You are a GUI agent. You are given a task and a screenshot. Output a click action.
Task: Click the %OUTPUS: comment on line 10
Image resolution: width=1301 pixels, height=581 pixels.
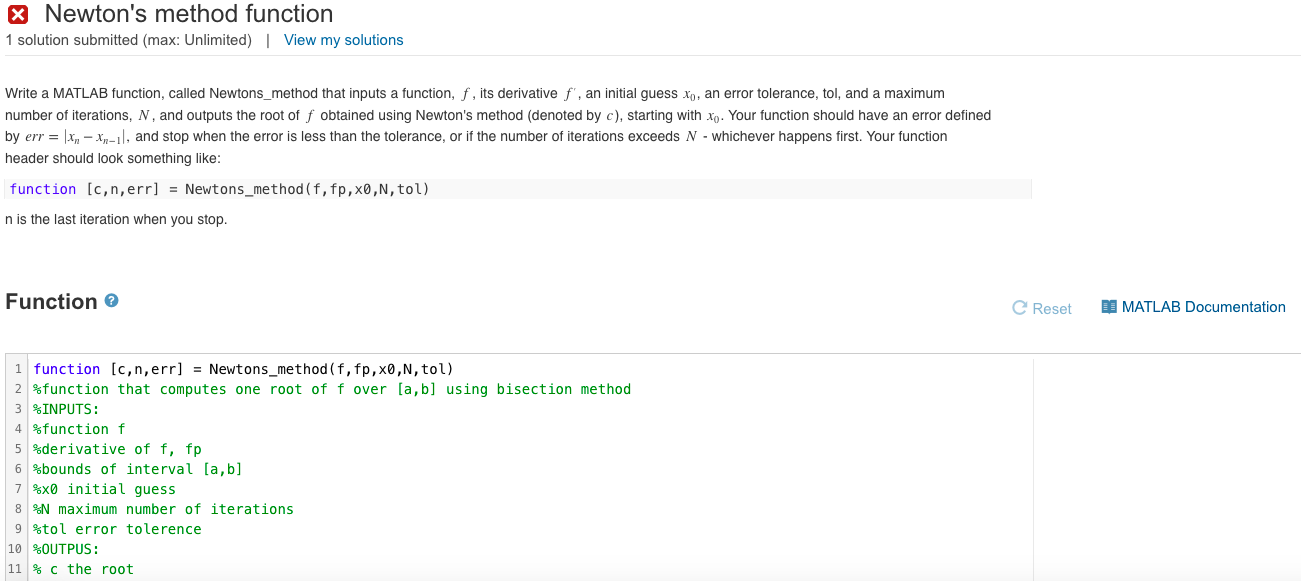(66, 548)
